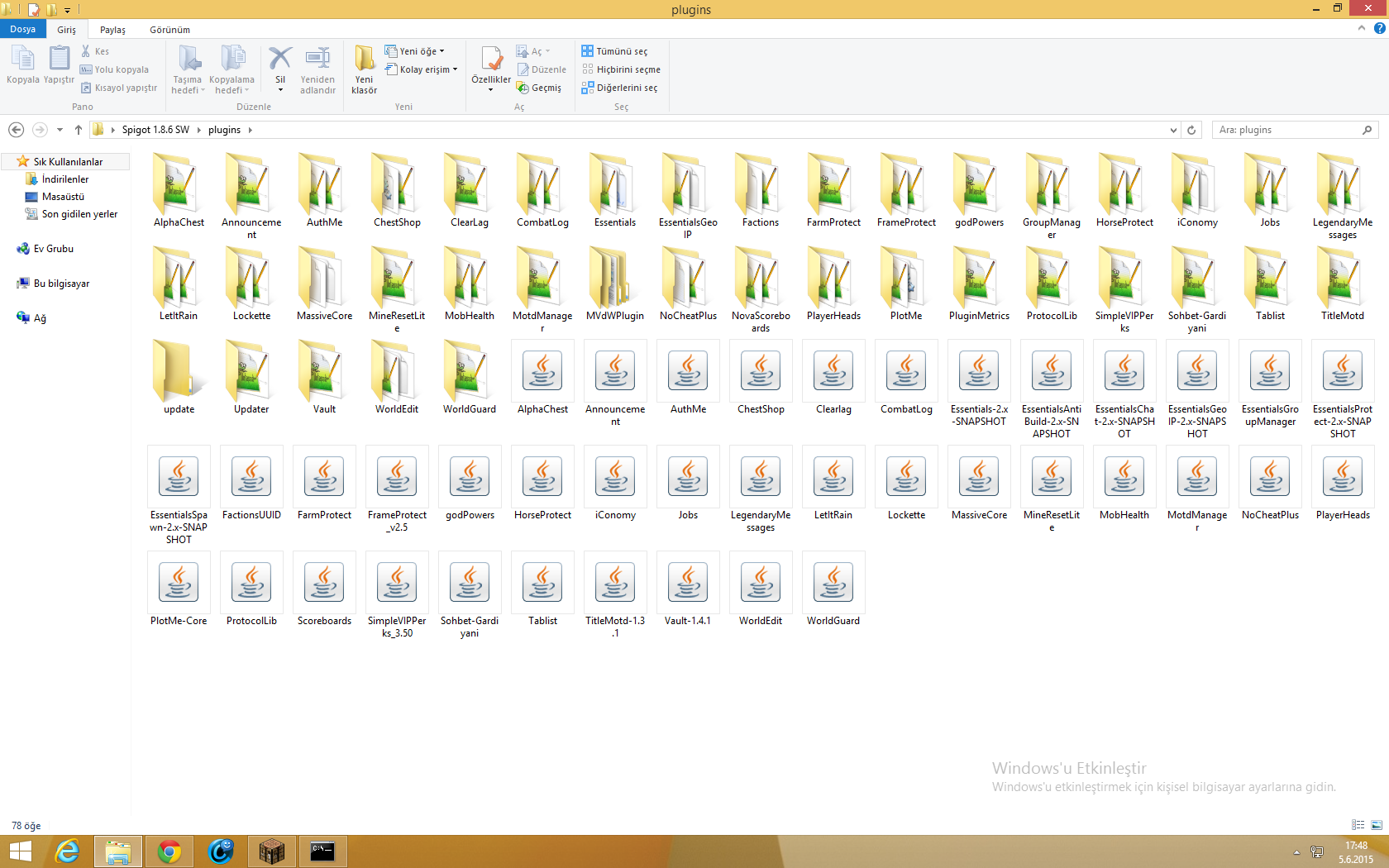Select the Factions folder
The width and height of the screenshot is (1389, 868).
tap(761, 191)
